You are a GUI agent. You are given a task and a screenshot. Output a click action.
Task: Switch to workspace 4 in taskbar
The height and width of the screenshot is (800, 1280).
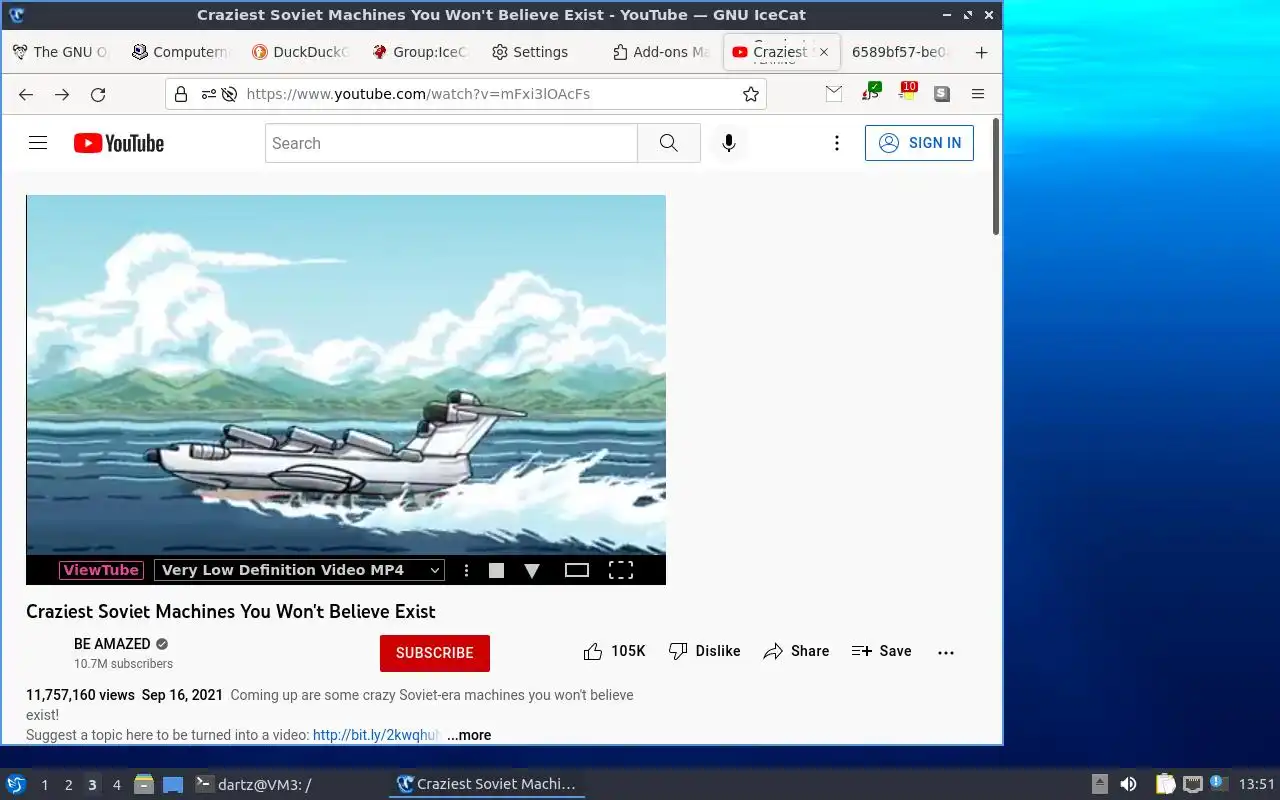coord(117,785)
